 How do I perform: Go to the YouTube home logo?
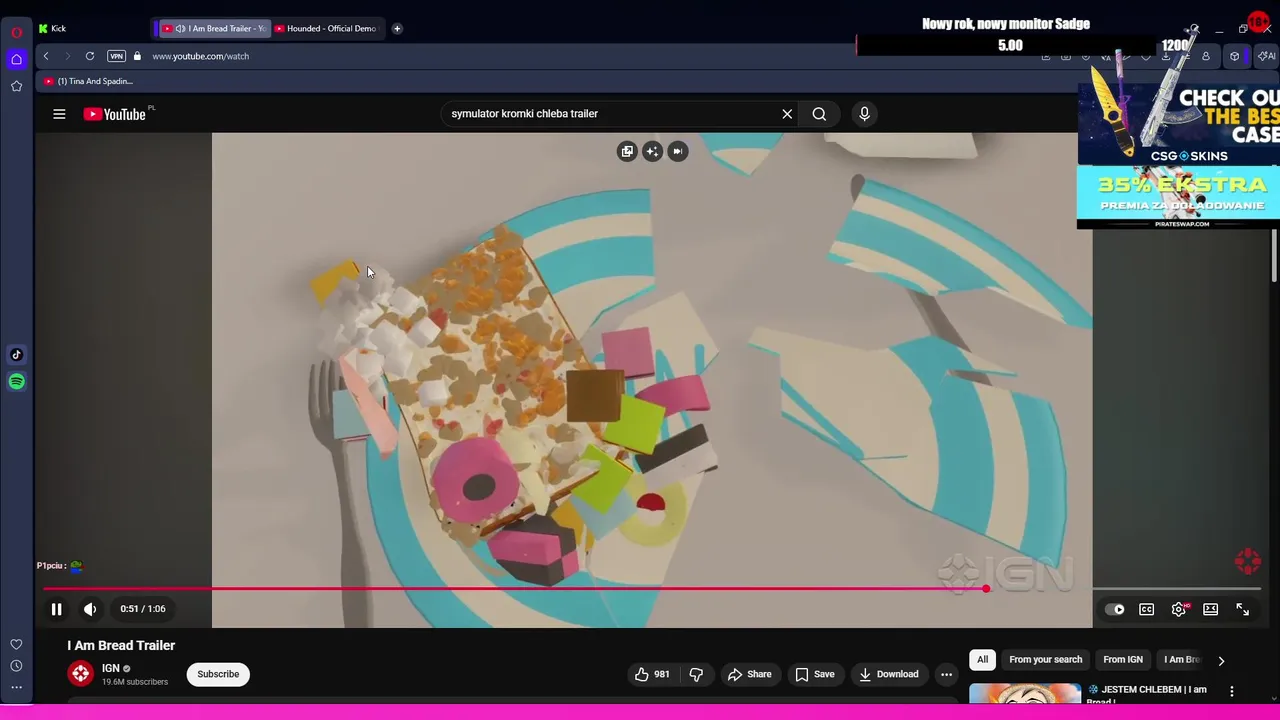[x=115, y=114]
